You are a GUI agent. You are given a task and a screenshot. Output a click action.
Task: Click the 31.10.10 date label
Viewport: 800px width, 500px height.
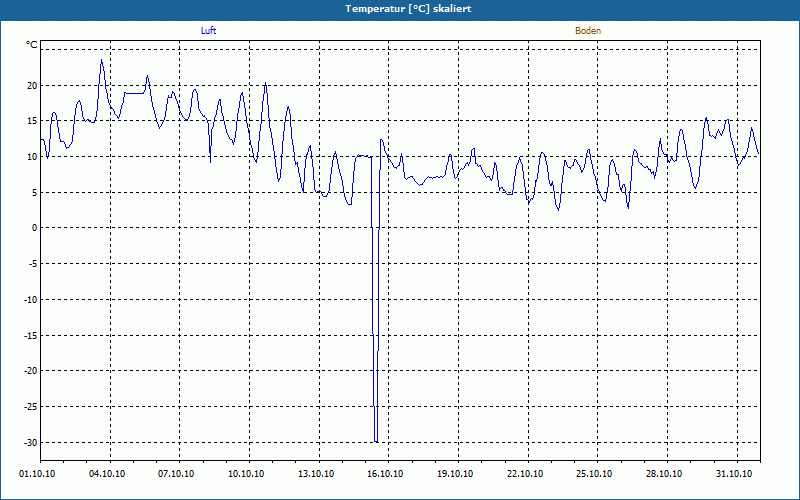734,474
